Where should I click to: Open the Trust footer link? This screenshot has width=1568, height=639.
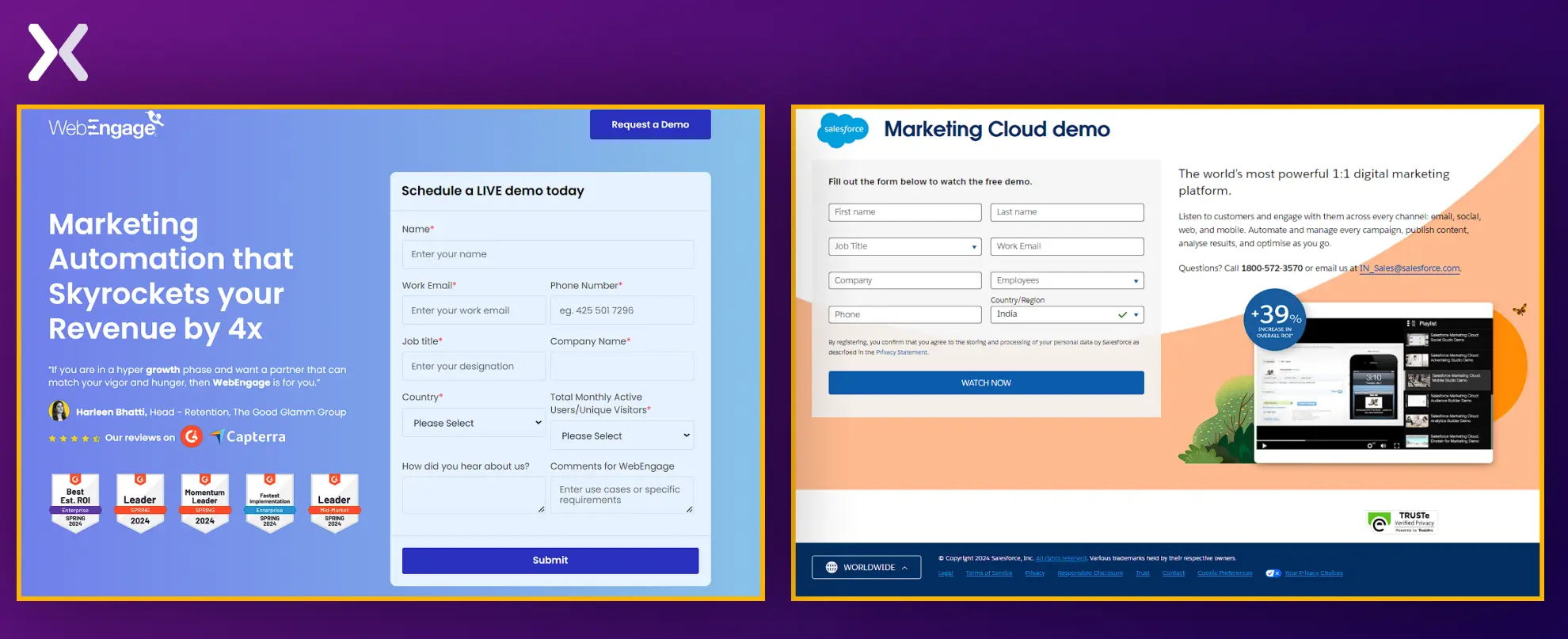(x=1143, y=573)
